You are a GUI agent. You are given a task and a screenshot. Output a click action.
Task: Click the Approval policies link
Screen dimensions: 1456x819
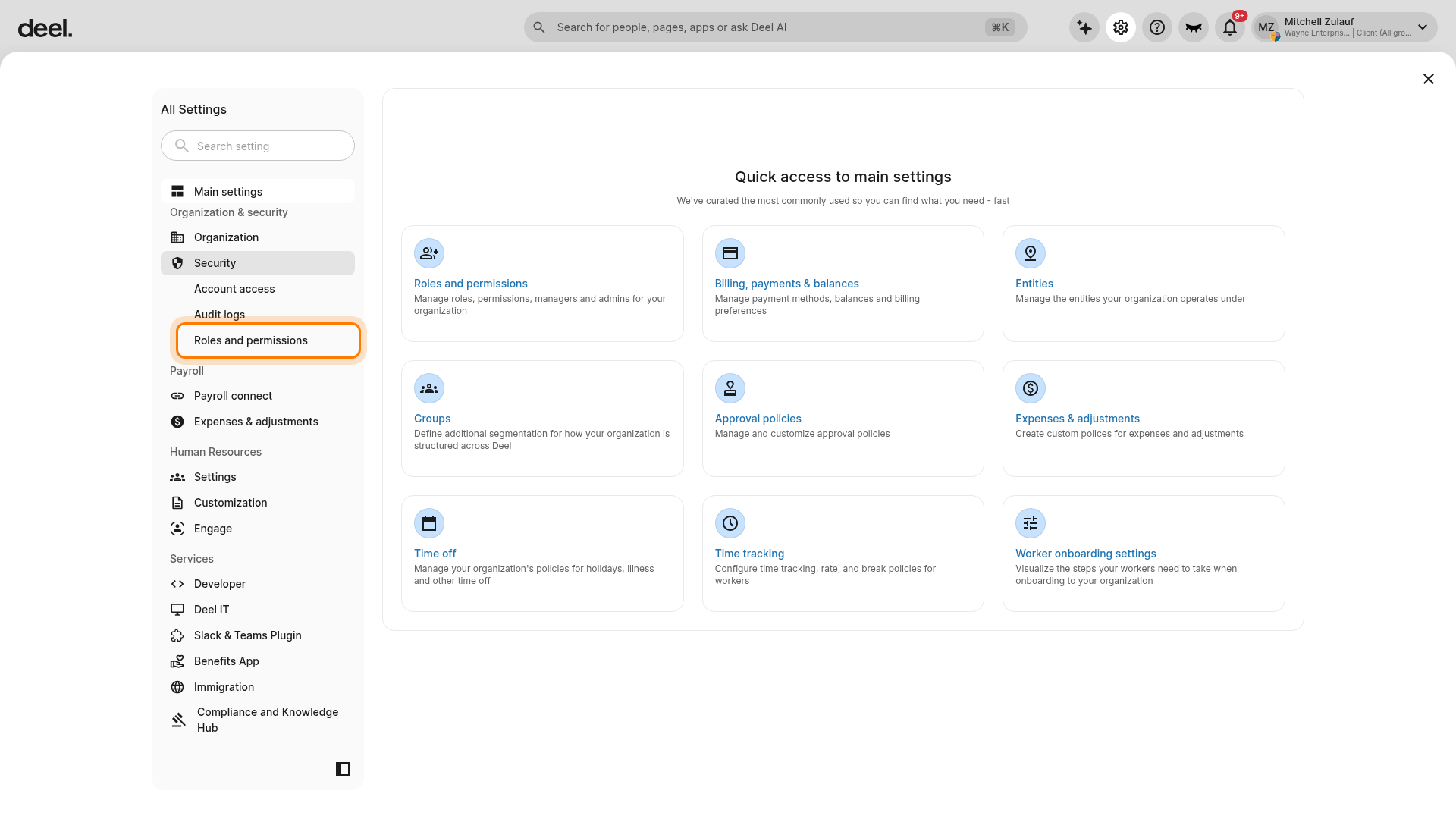point(758,419)
